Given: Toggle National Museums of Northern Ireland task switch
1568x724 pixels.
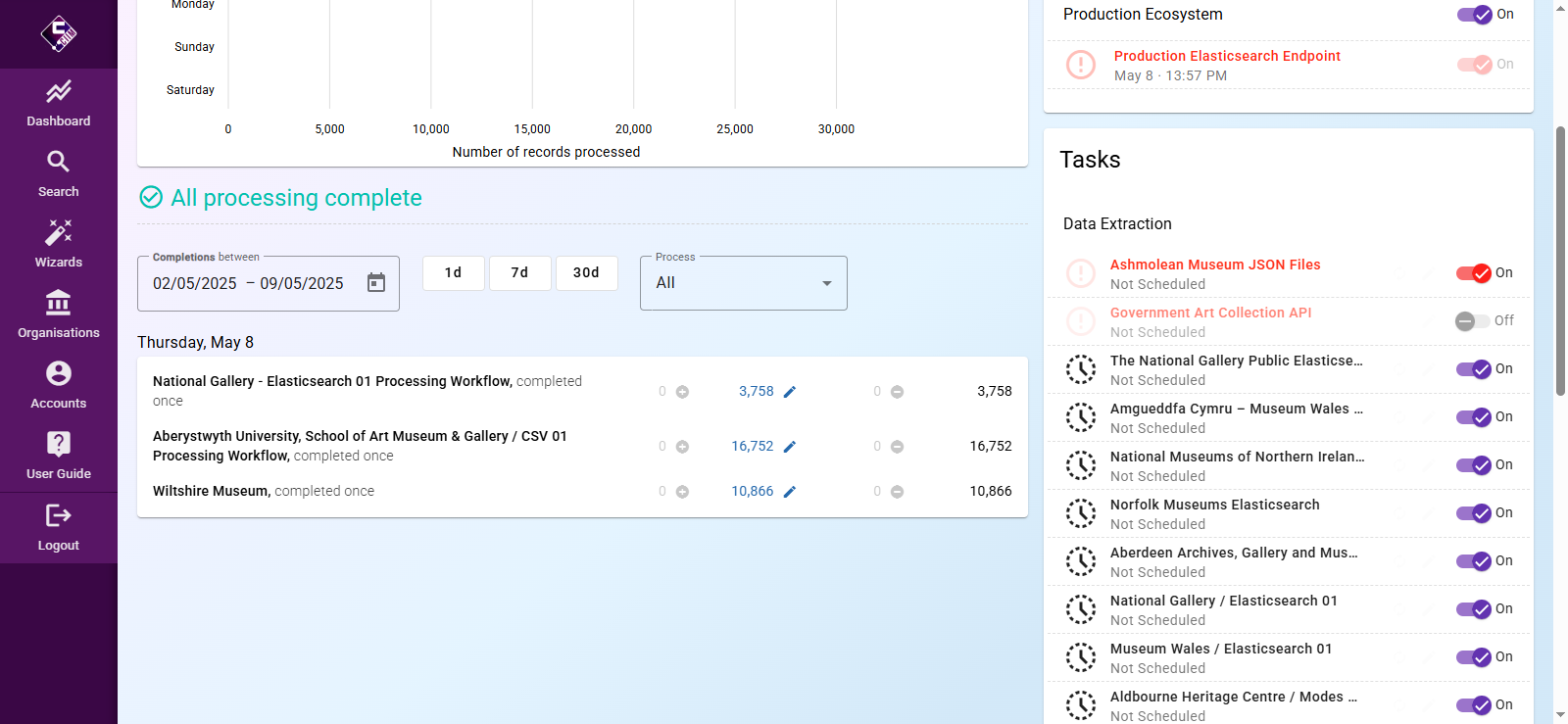Looking at the screenshot, I should point(1474,465).
